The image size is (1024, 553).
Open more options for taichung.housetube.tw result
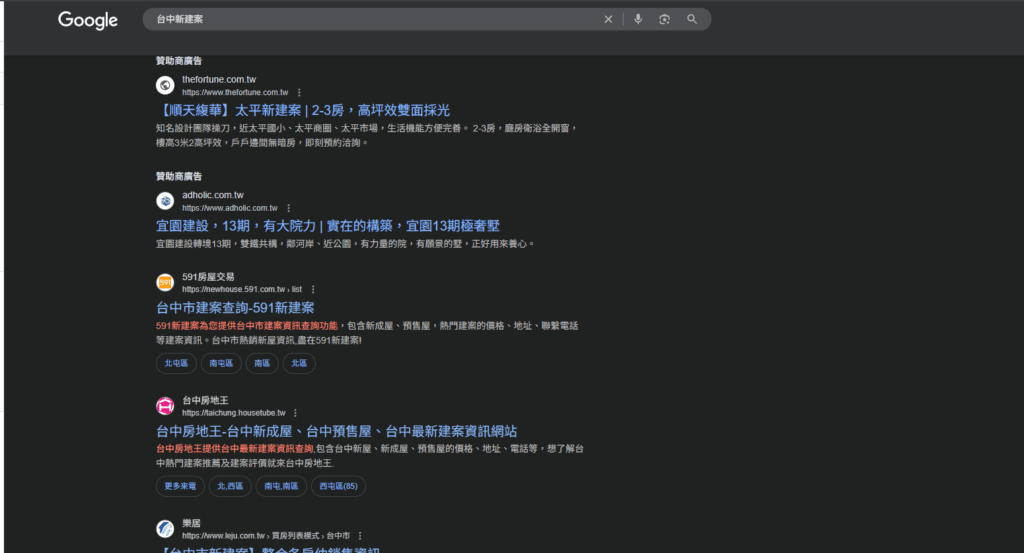pyautogui.click(x=295, y=413)
